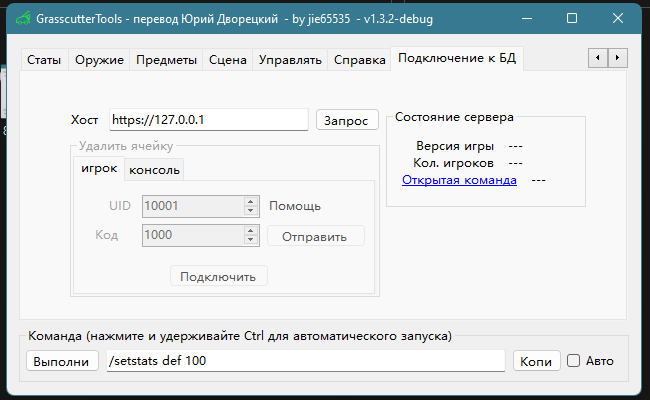This screenshot has width=650, height=400.
Task: Switch to the Статы tab
Action: pos(44,60)
